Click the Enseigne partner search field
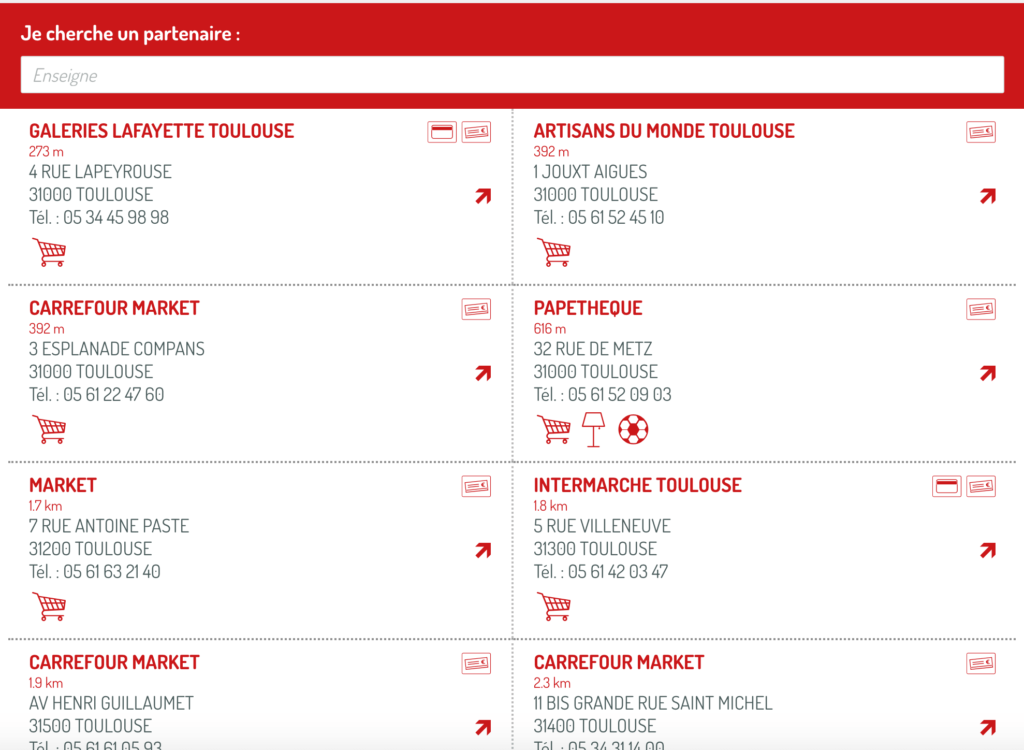Viewport: 1024px width, 750px height. [512, 75]
